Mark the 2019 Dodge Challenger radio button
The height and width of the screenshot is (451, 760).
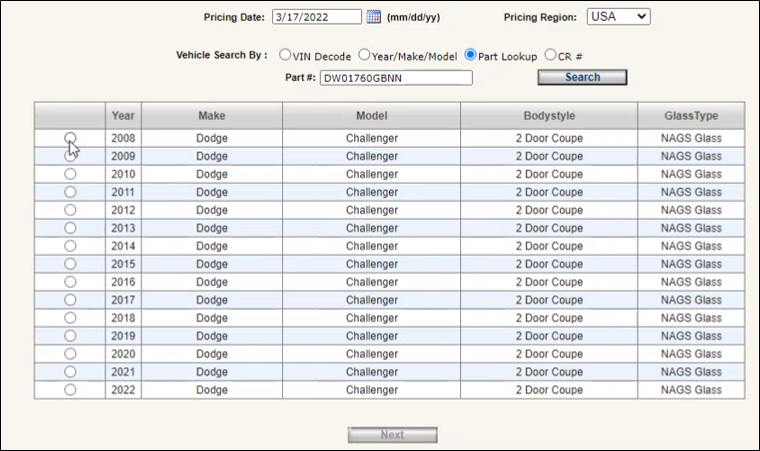point(70,336)
